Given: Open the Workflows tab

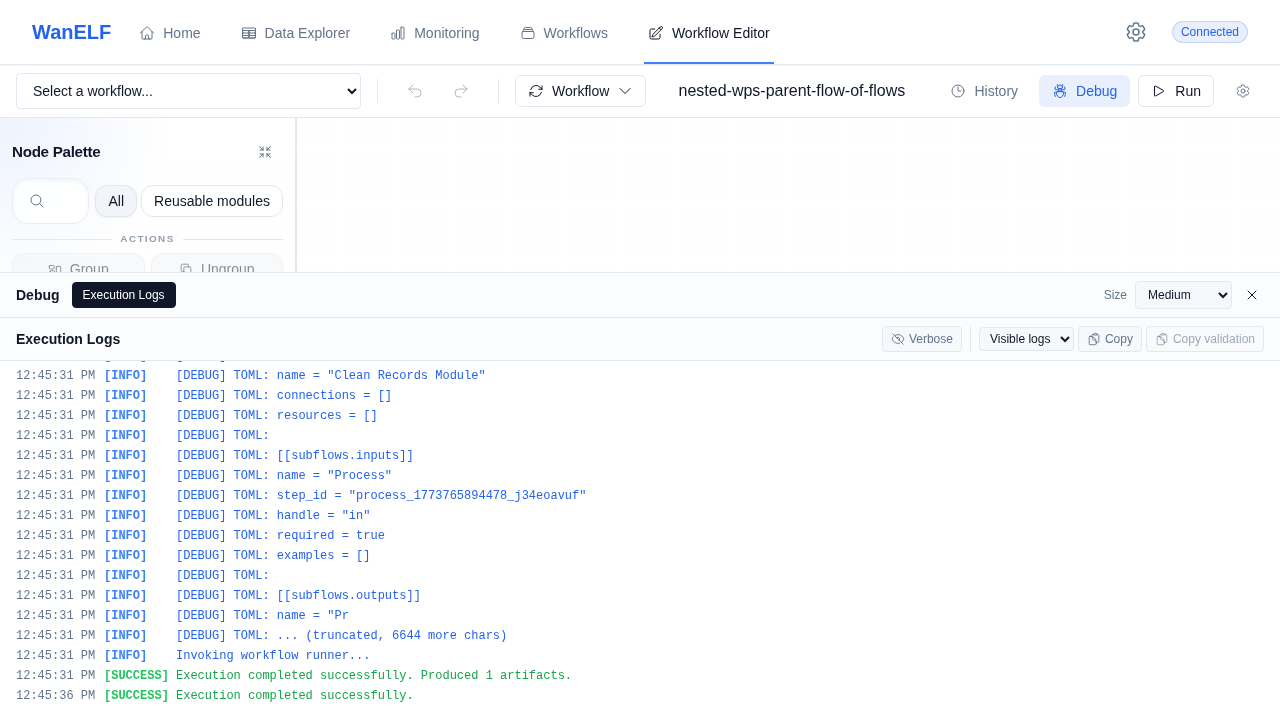Looking at the screenshot, I should tap(564, 33).
